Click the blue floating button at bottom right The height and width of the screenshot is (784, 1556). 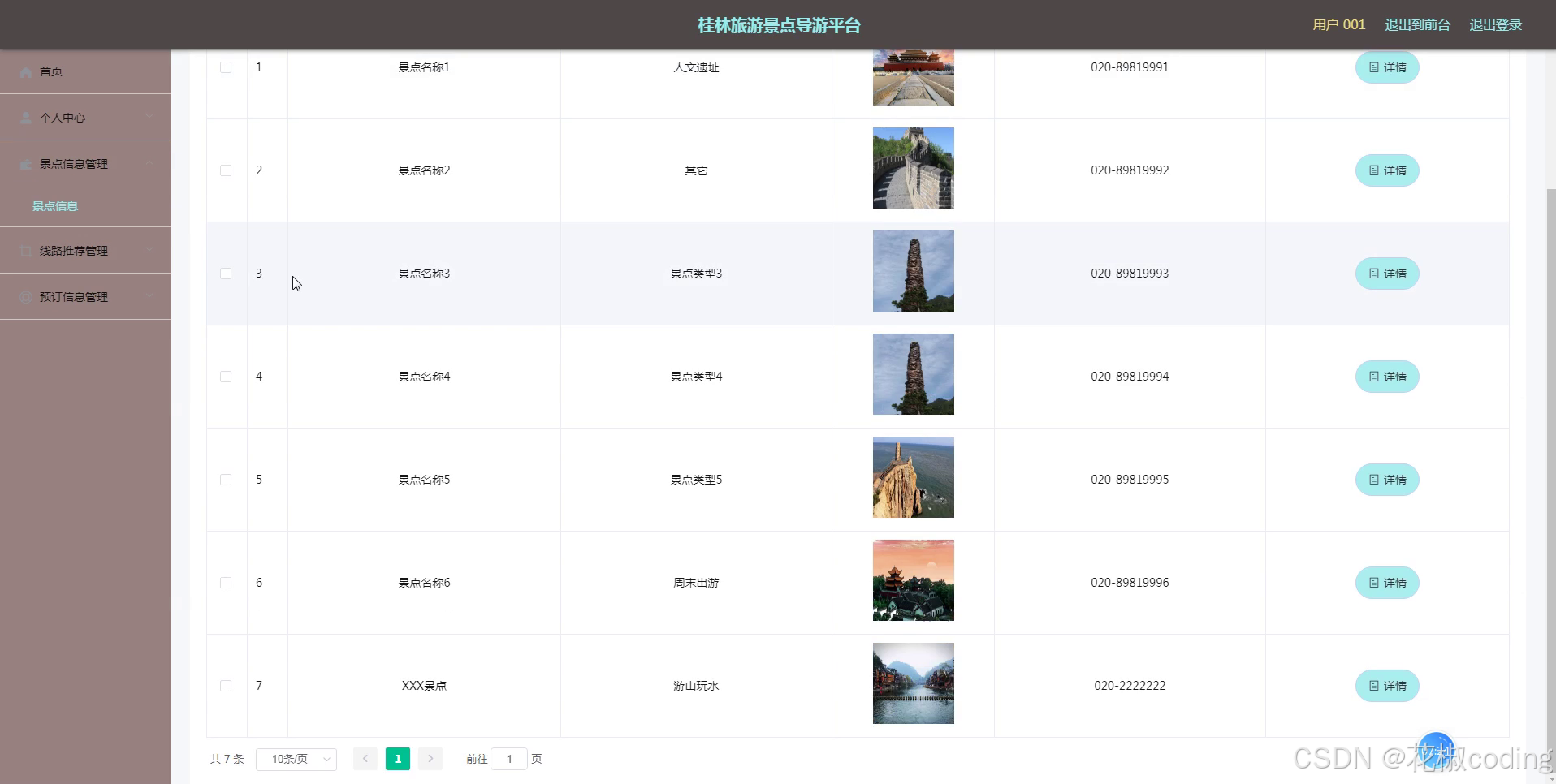click(1436, 747)
